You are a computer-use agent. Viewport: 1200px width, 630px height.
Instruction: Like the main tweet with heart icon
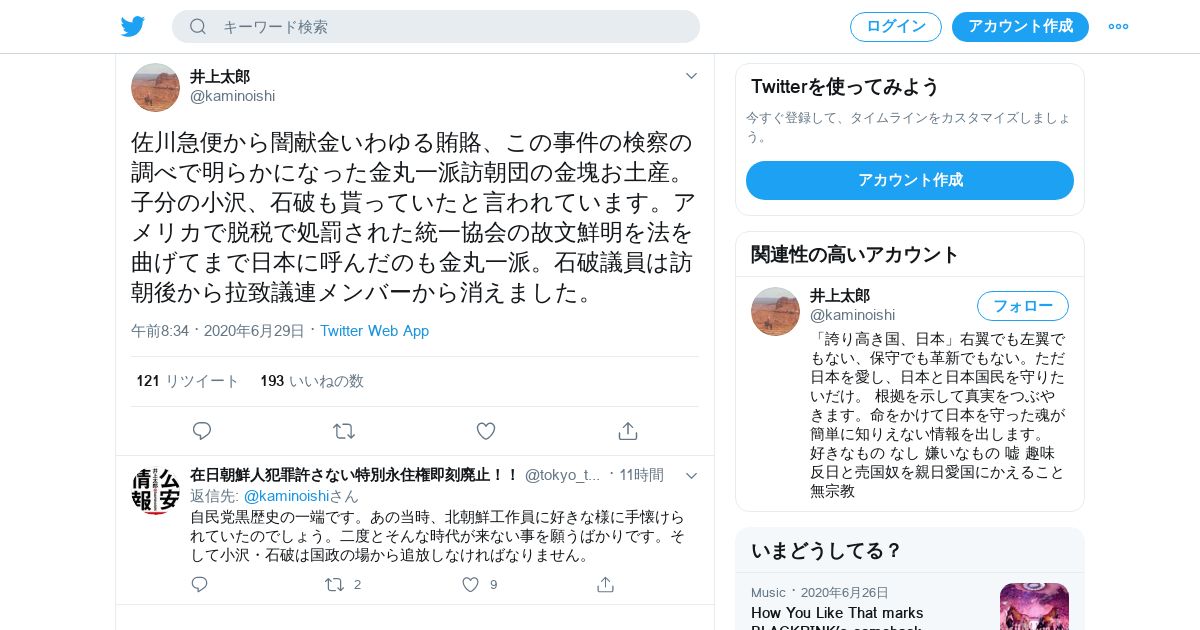coord(486,431)
